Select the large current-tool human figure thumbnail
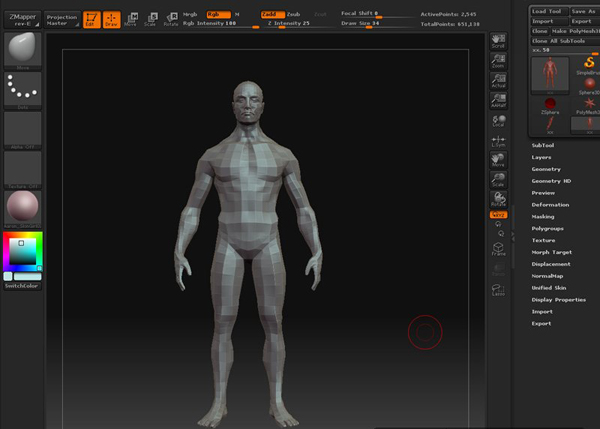Screen dimensions: 600x429 pyautogui.click(x=550, y=75)
